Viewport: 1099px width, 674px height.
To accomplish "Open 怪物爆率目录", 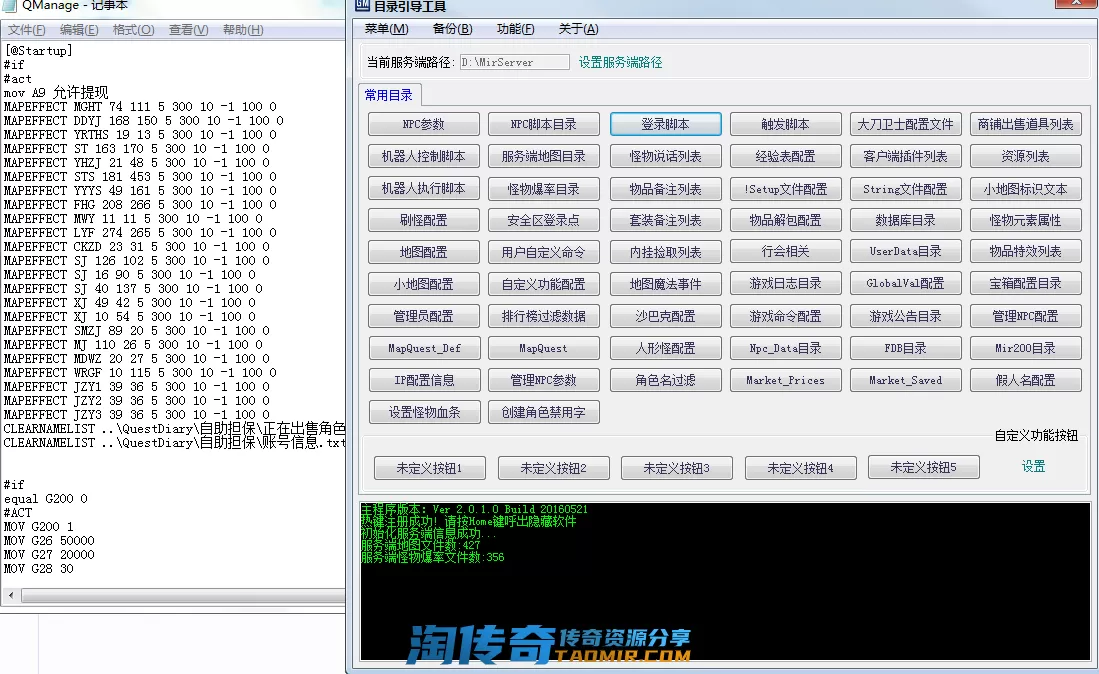I will (x=544, y=188).
